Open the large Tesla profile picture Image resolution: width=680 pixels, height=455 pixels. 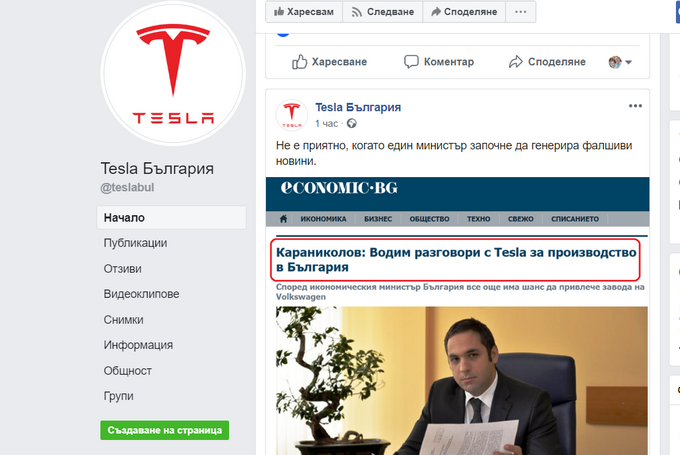click(x=174, y=75)
